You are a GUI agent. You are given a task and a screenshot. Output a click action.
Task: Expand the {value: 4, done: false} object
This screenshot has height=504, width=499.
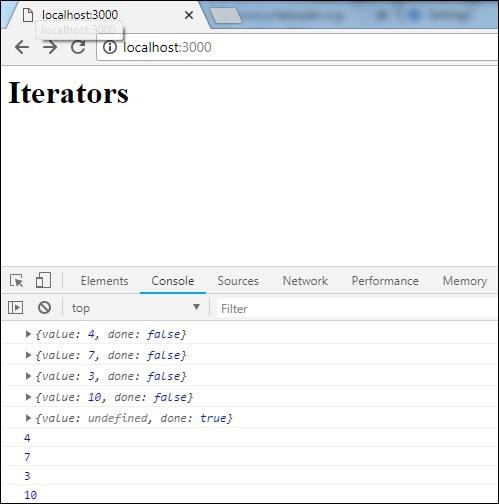pos(28,334)
